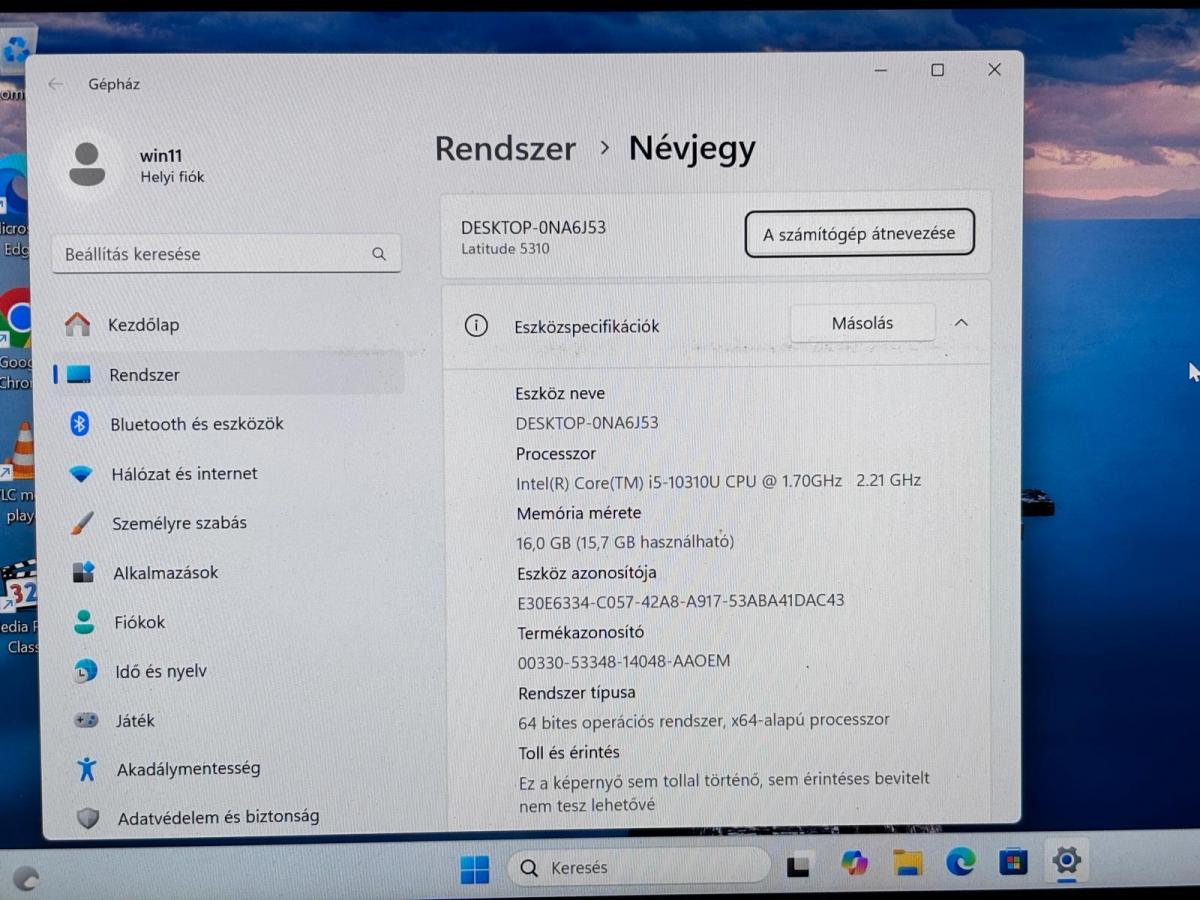Open Személyre szabás brush icon

(83, 523)
